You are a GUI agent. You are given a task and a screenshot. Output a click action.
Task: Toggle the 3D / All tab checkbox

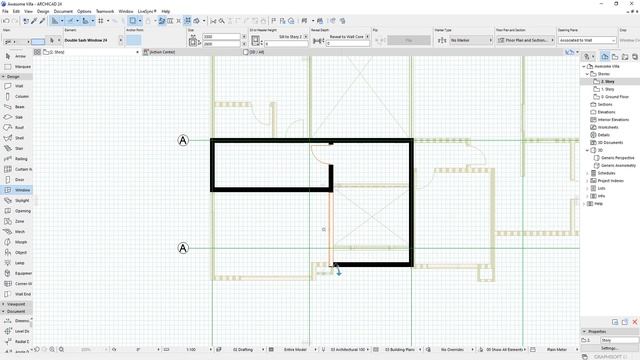coord(246,52)
